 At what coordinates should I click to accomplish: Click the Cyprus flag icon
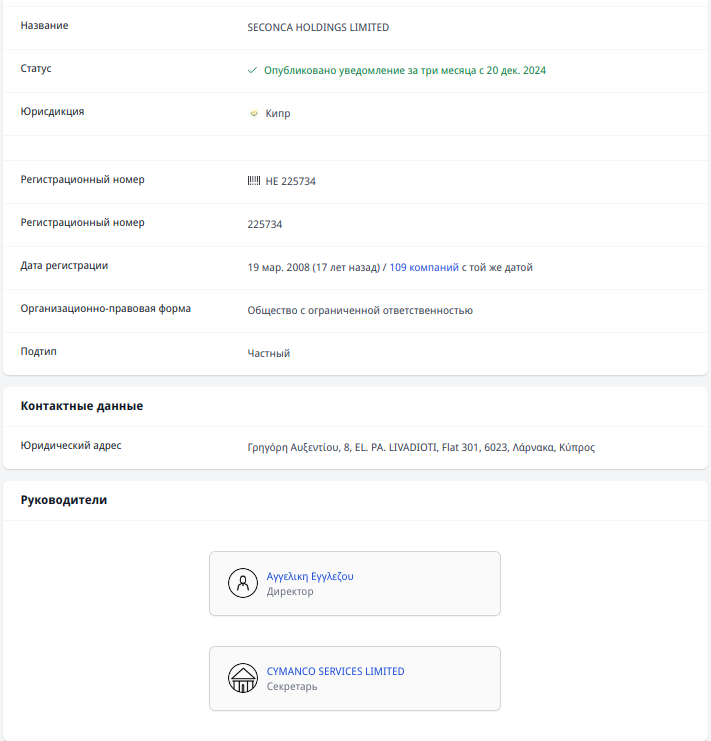click(254, 113)
